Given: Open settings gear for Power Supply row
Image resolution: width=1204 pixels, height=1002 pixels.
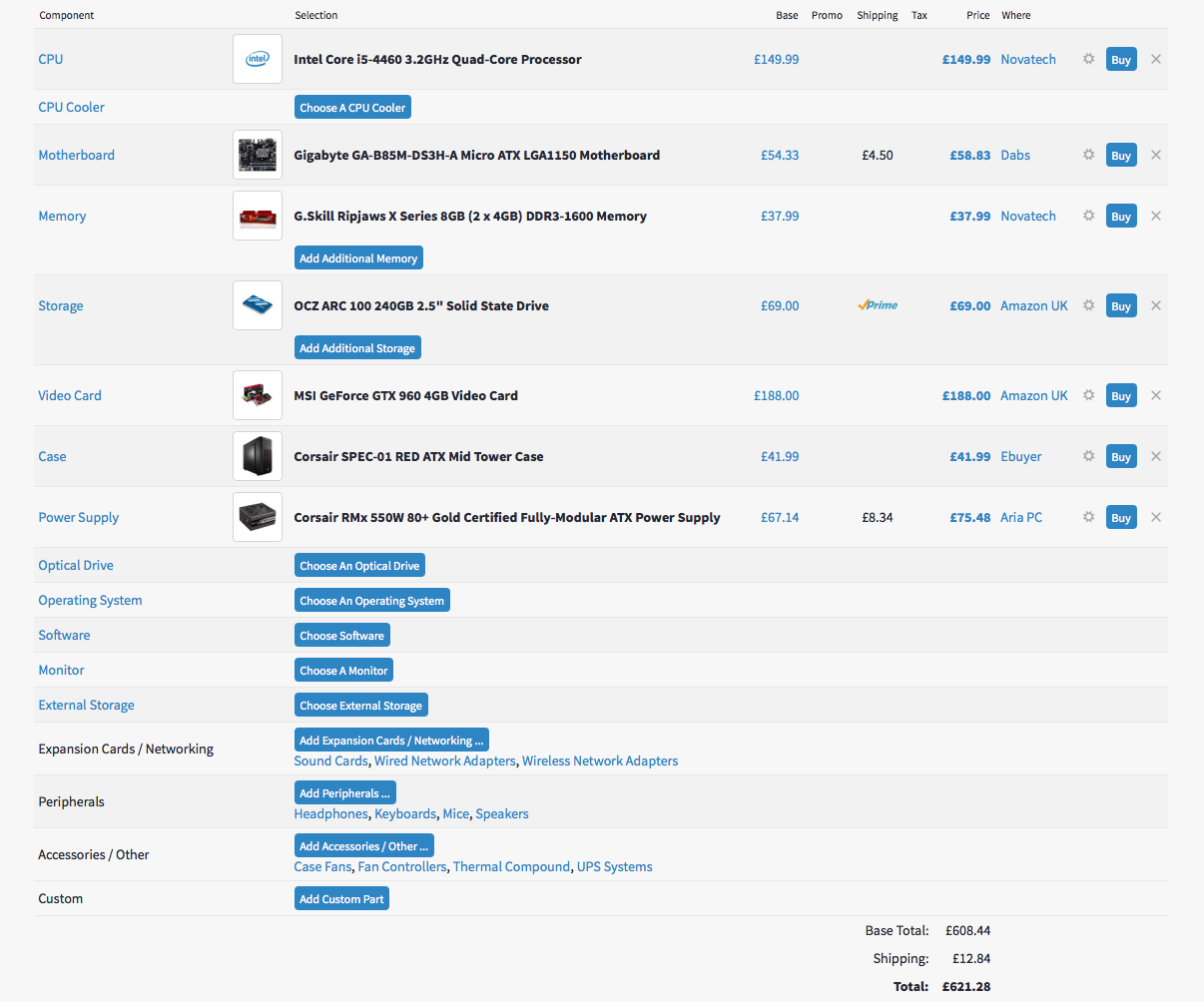Looking at the screenshot, I should pos(1088,517).
